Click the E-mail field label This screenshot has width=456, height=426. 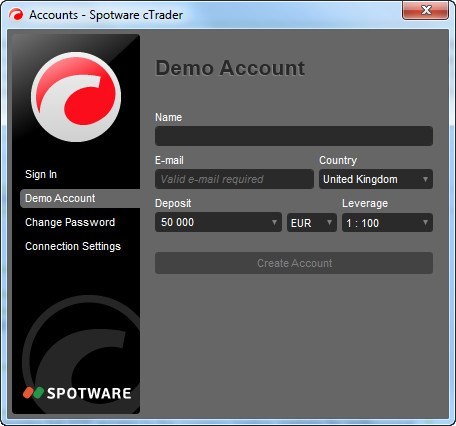[169, 160]
